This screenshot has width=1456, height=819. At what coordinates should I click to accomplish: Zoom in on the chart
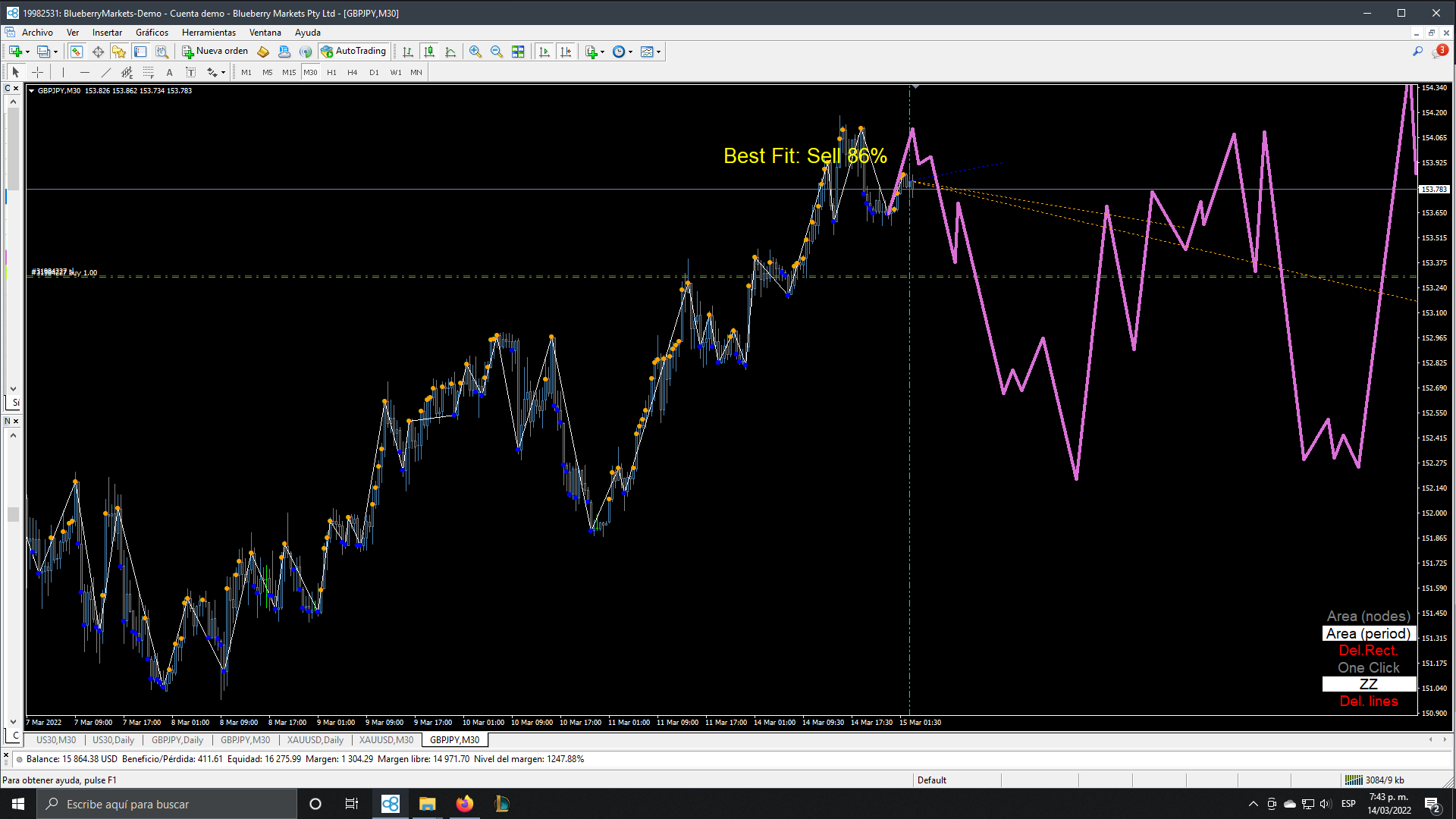pos(475,52)
